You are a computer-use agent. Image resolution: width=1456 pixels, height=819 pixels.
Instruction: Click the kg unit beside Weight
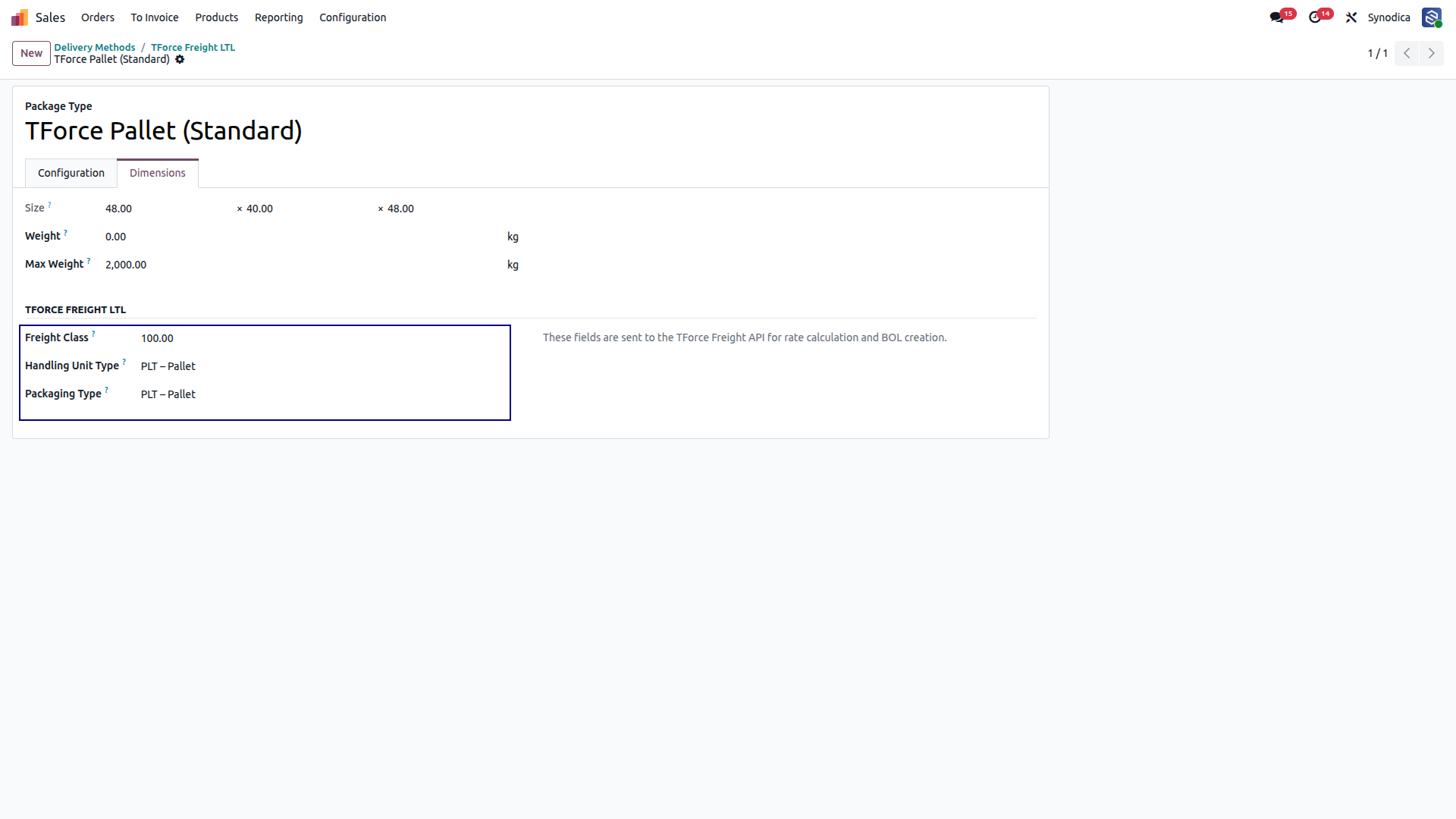coord(513,237)
